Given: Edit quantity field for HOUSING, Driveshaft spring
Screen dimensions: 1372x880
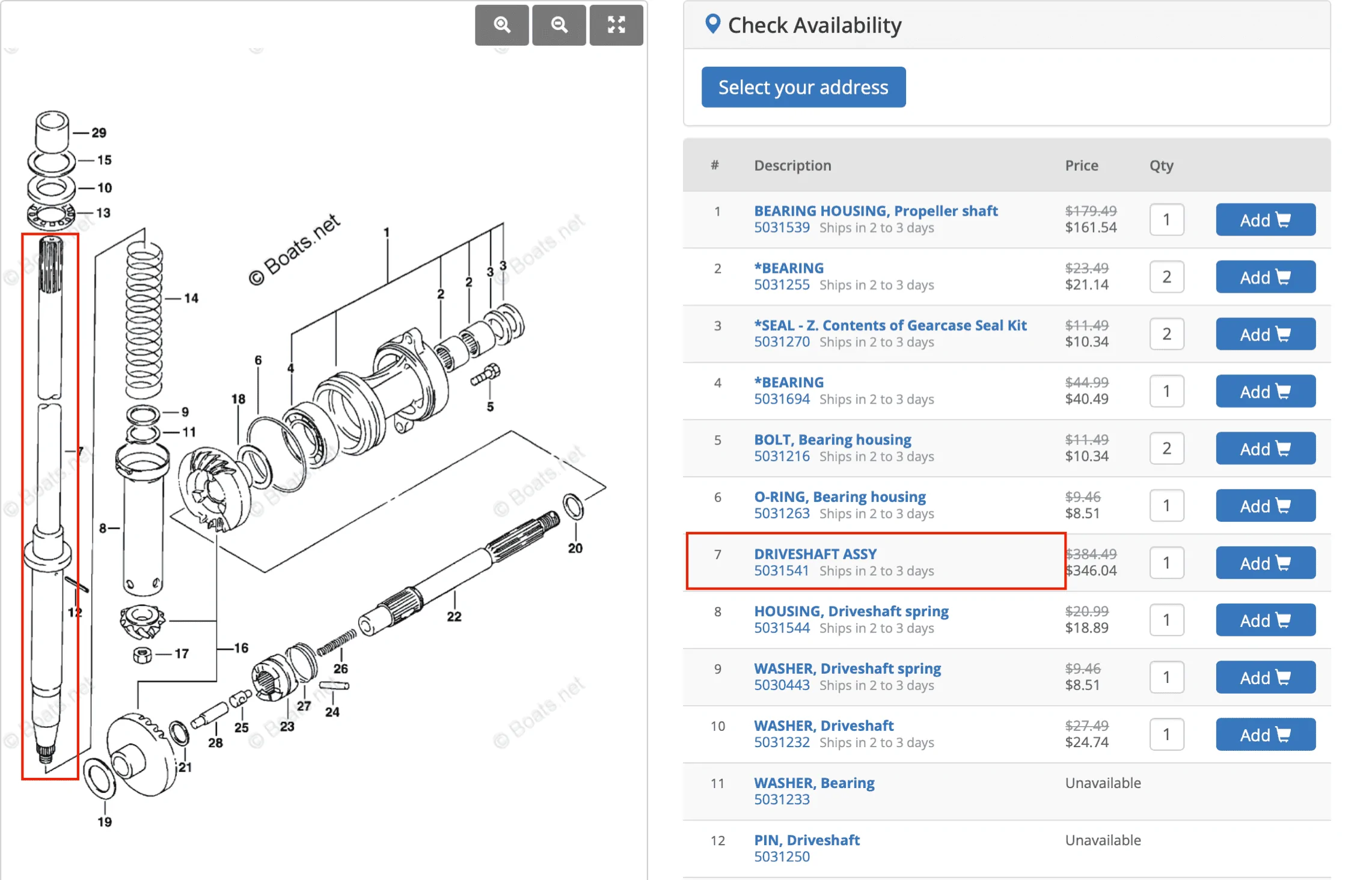Looking at the screenshot, I should coord(1166,620).
